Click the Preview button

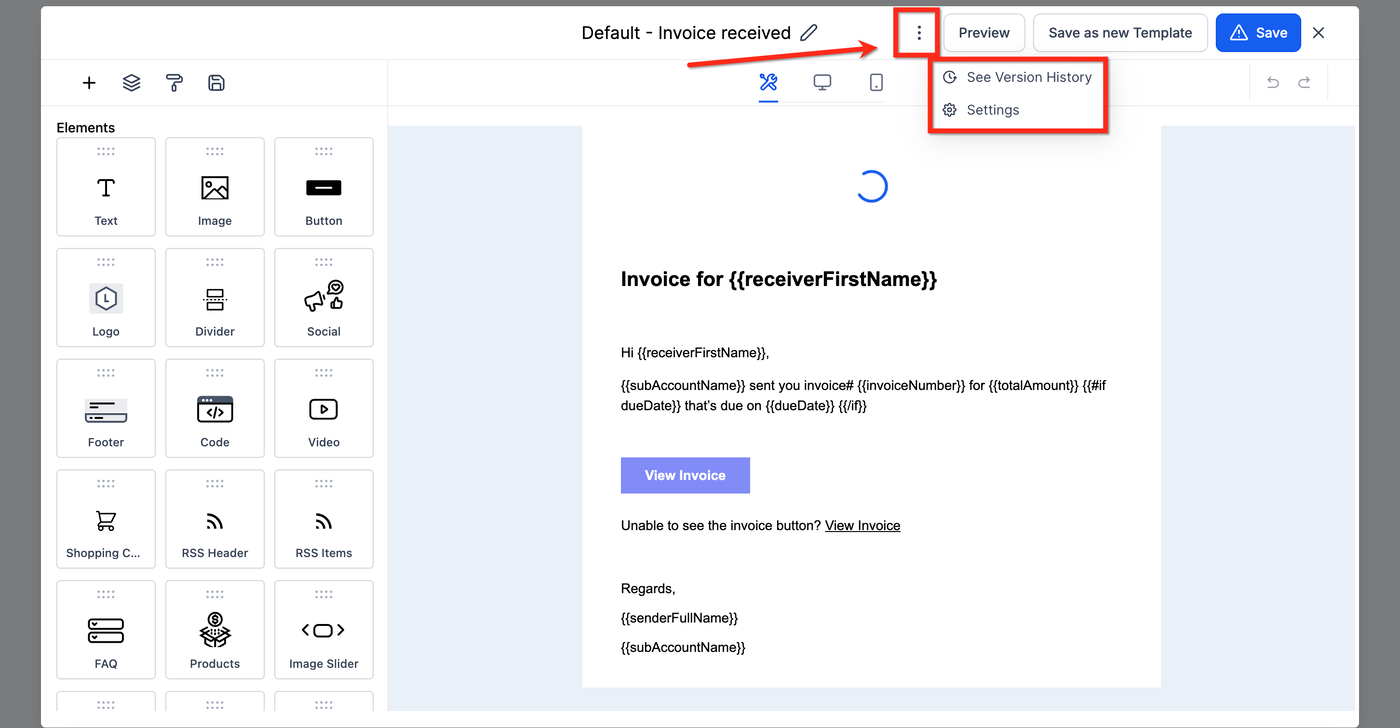tap(984, 33)
